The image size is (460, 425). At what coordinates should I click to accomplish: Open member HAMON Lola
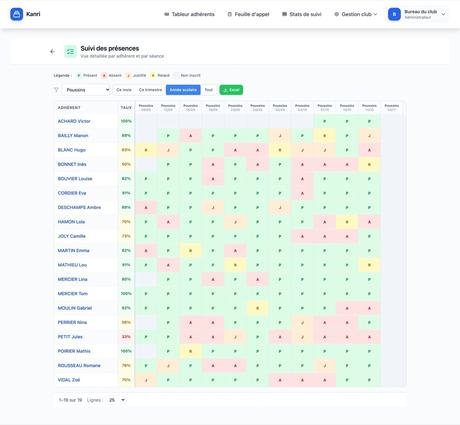click(71, 222)
